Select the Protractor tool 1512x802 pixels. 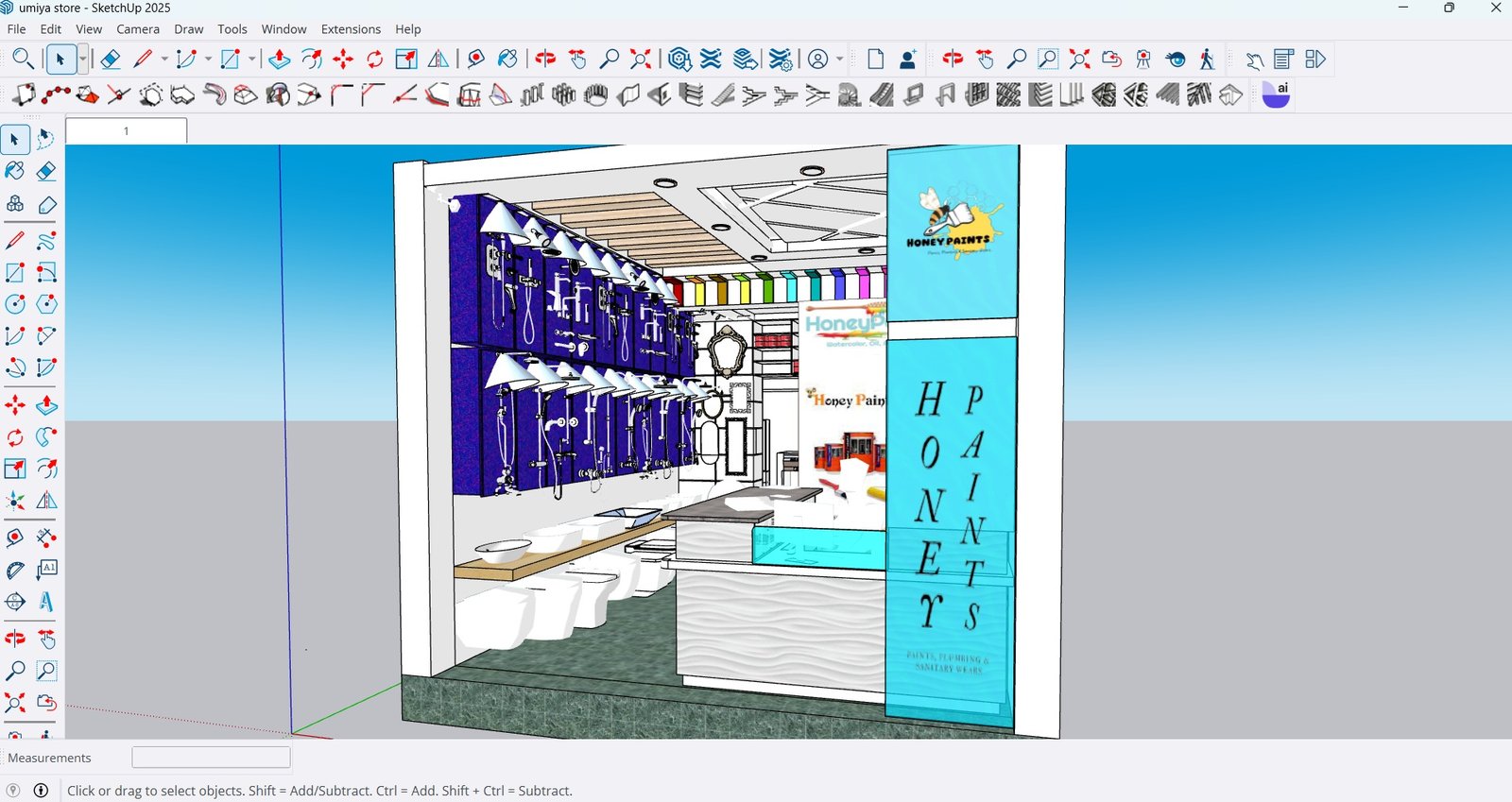(x=15, y=570)
